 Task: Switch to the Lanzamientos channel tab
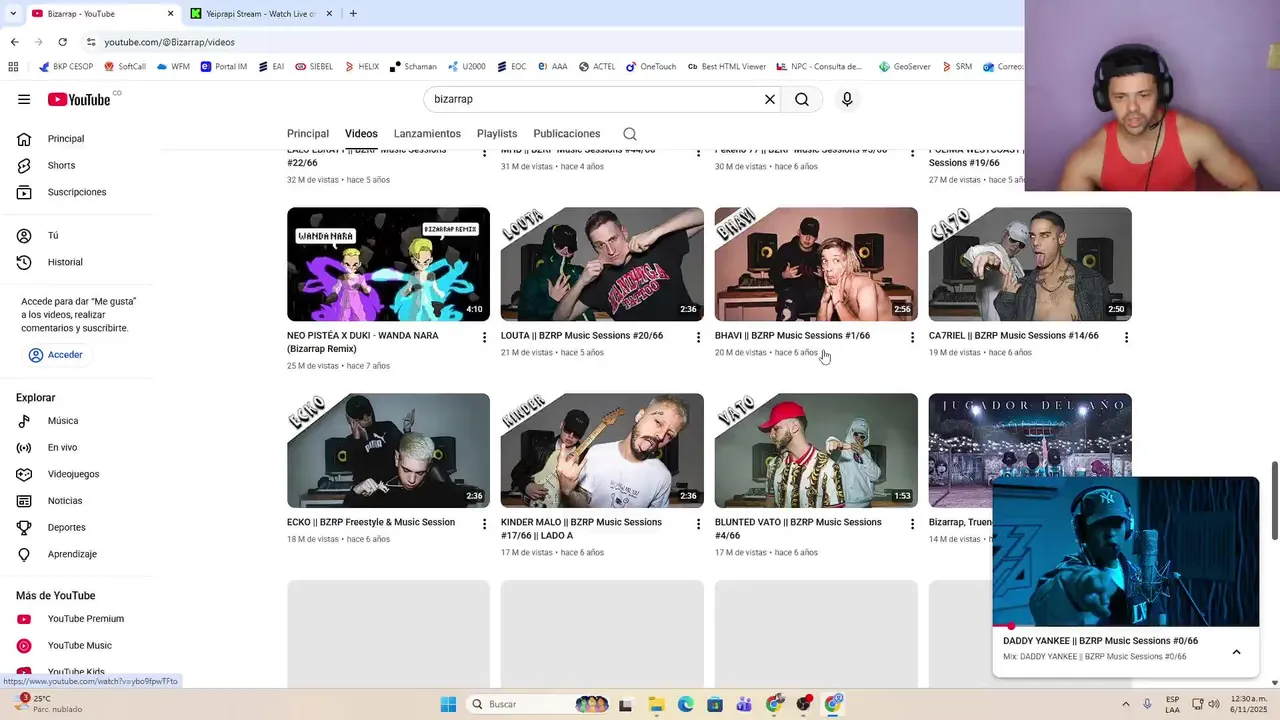(427, 134)
